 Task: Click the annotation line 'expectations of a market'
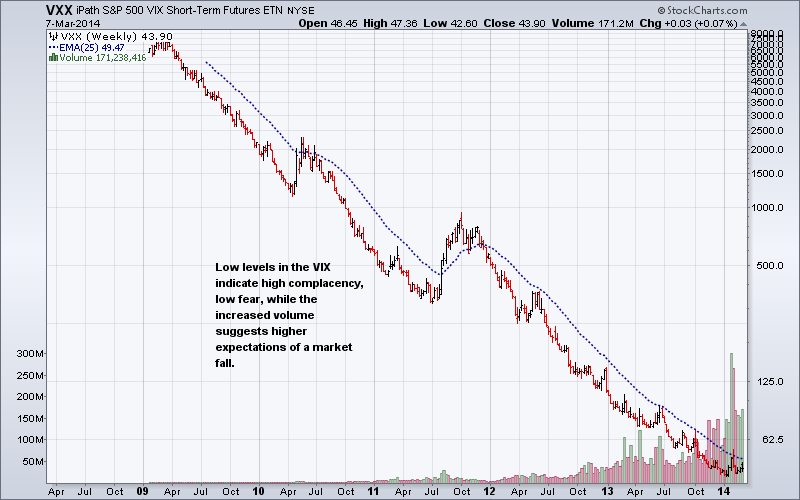click(284, 347)
